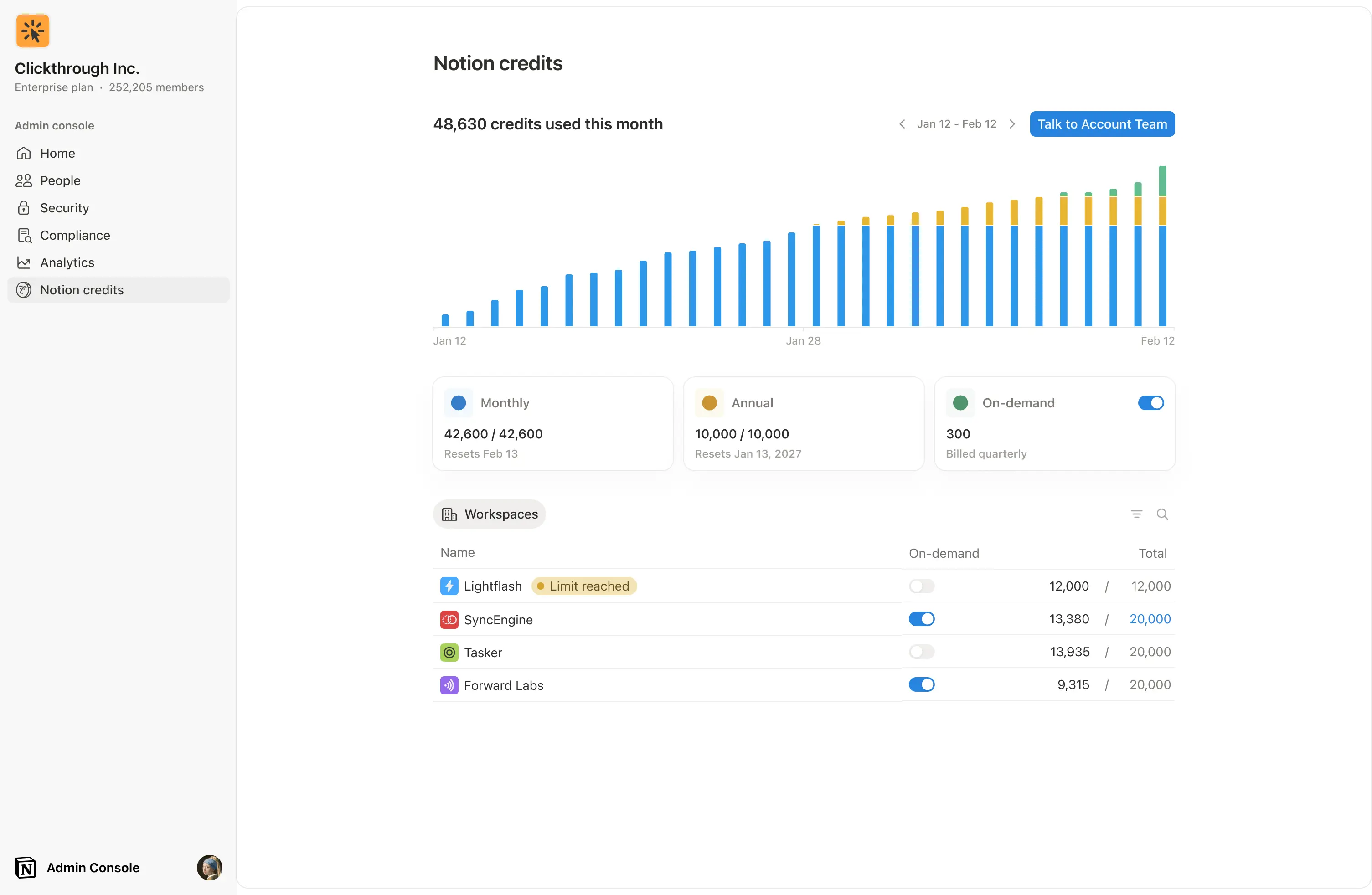Open the workspaces filter icon

coord(1136,514)
